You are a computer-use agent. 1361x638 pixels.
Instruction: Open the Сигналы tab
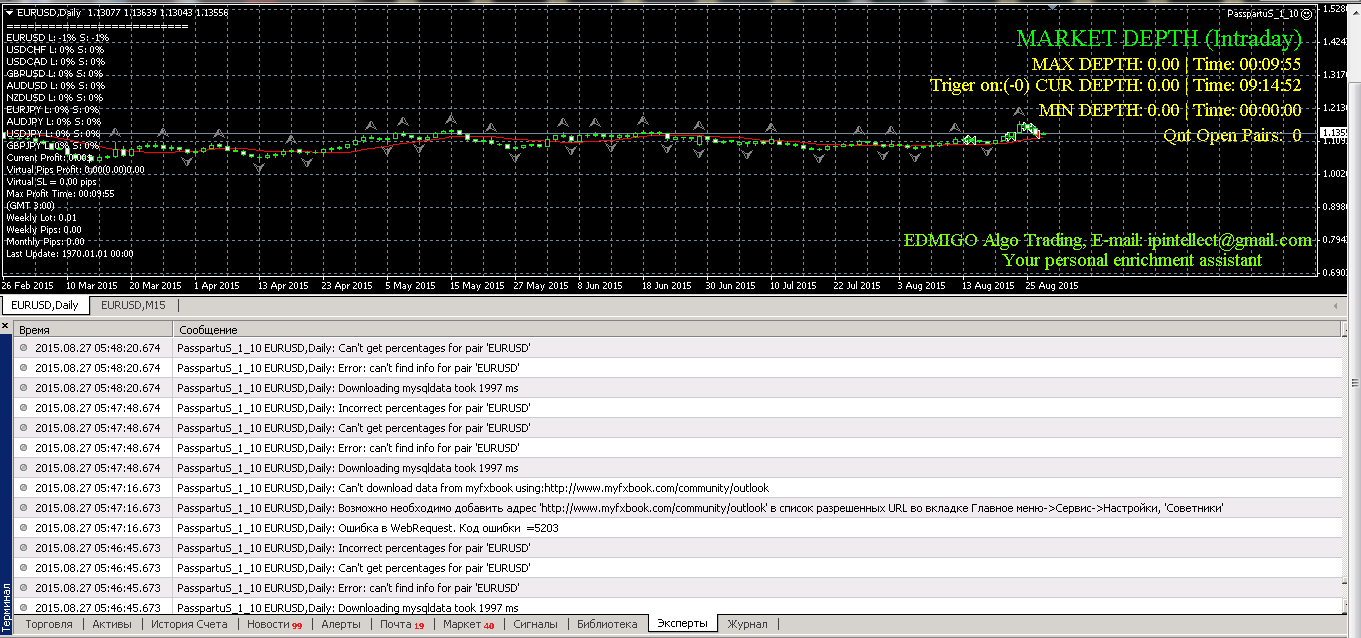[536, 624]
